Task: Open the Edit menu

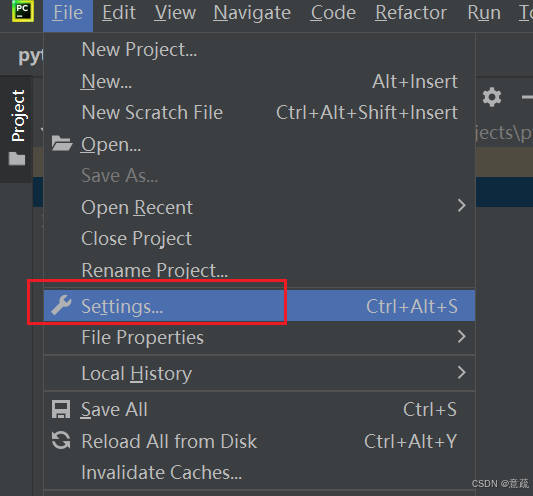Action: pos(119,13)
